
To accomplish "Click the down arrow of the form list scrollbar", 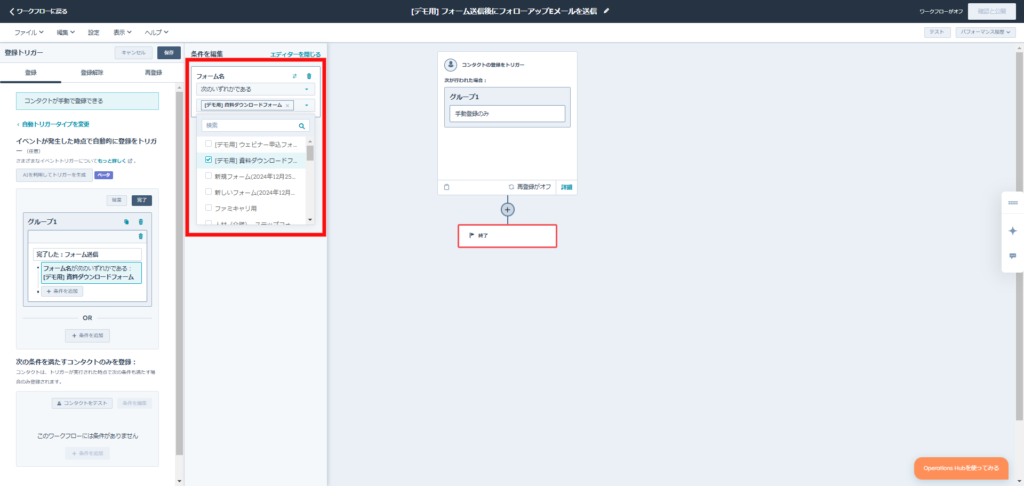I will point(310,219).
